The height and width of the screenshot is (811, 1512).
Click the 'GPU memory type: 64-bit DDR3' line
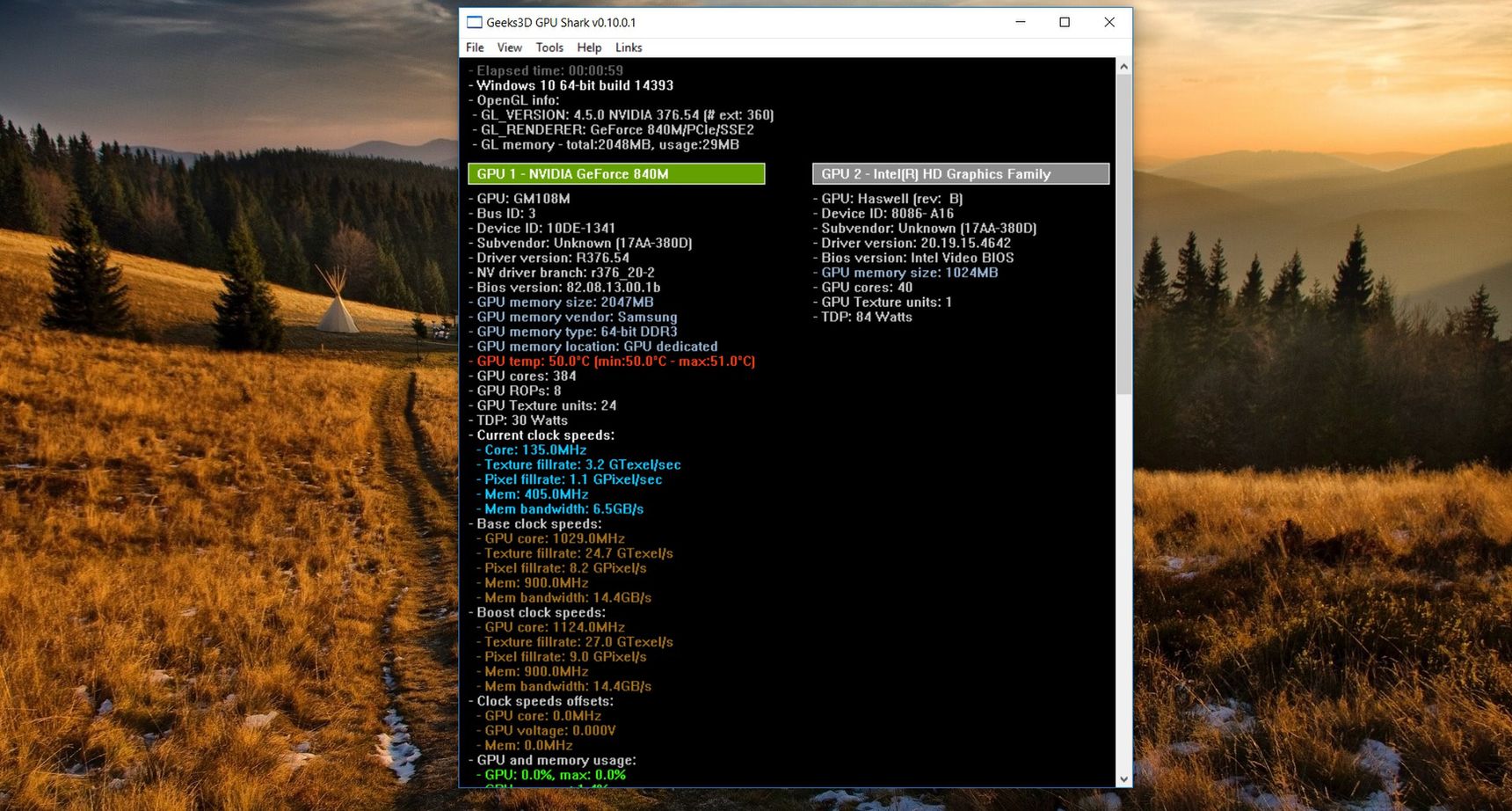coord(572,332)
